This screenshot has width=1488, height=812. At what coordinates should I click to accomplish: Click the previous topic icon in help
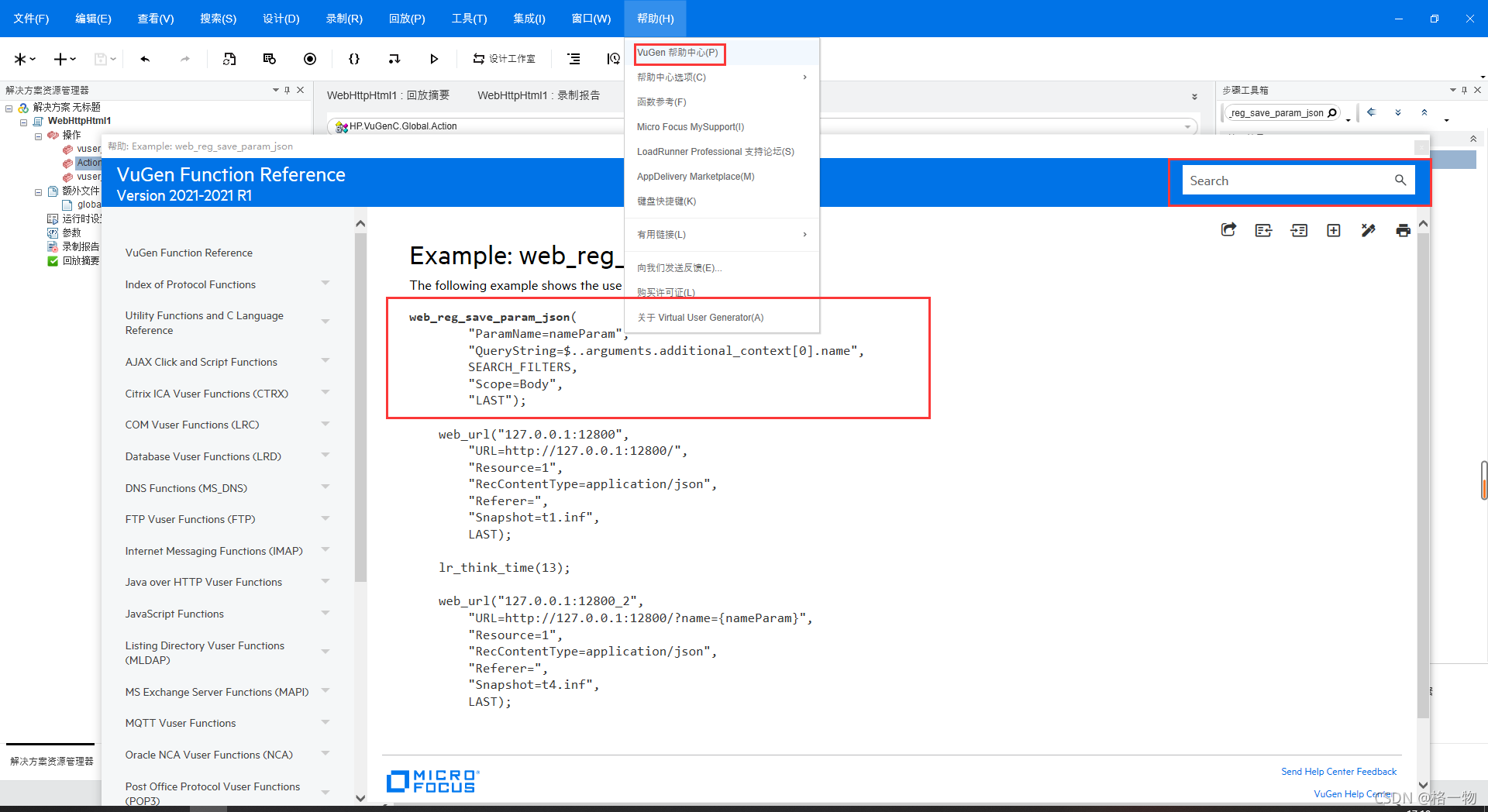click(1263, 230)
